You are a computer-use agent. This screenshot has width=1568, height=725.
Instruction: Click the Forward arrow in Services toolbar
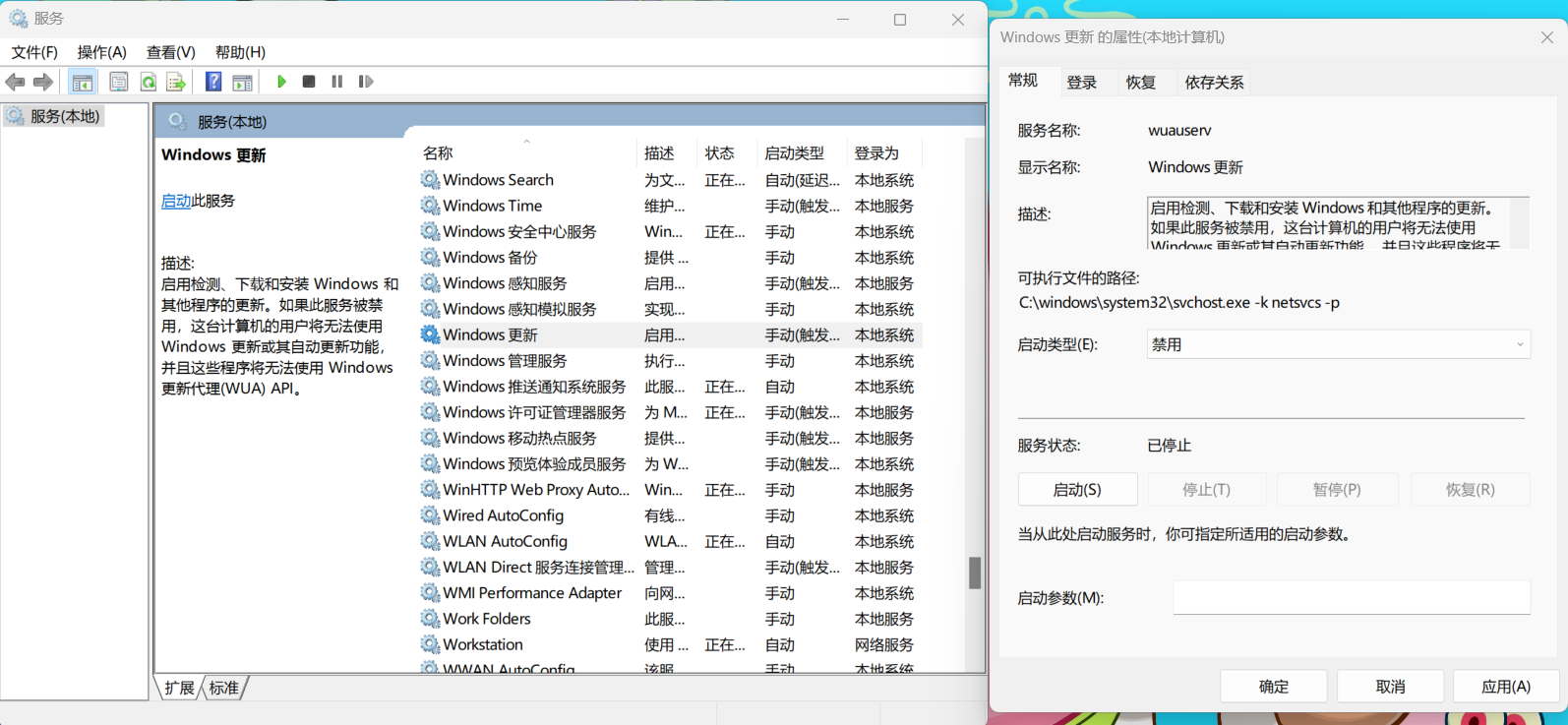pyautogui.click(x=43, y=82)
